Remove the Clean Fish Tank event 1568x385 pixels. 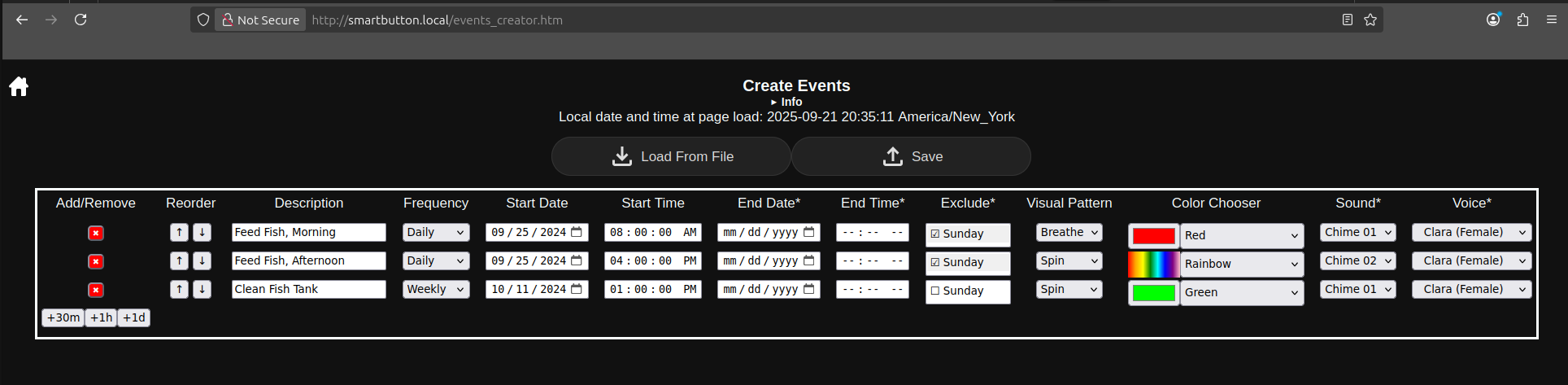(x=96, y=290)
